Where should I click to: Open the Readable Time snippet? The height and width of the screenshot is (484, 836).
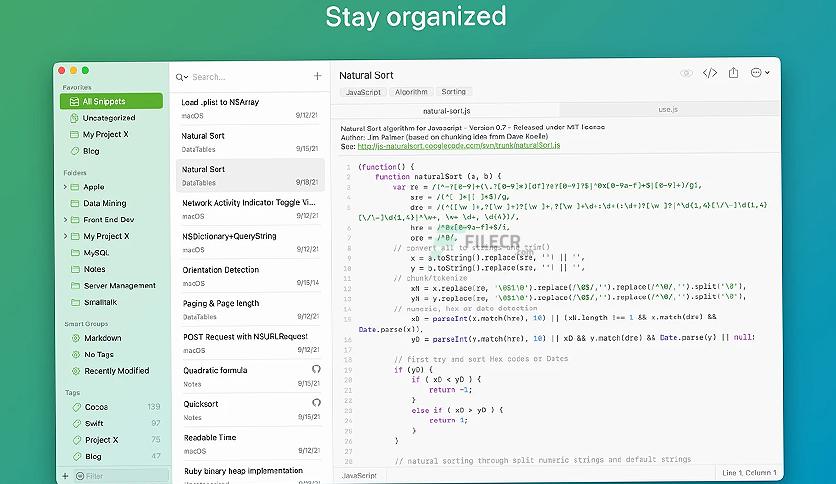250,444
